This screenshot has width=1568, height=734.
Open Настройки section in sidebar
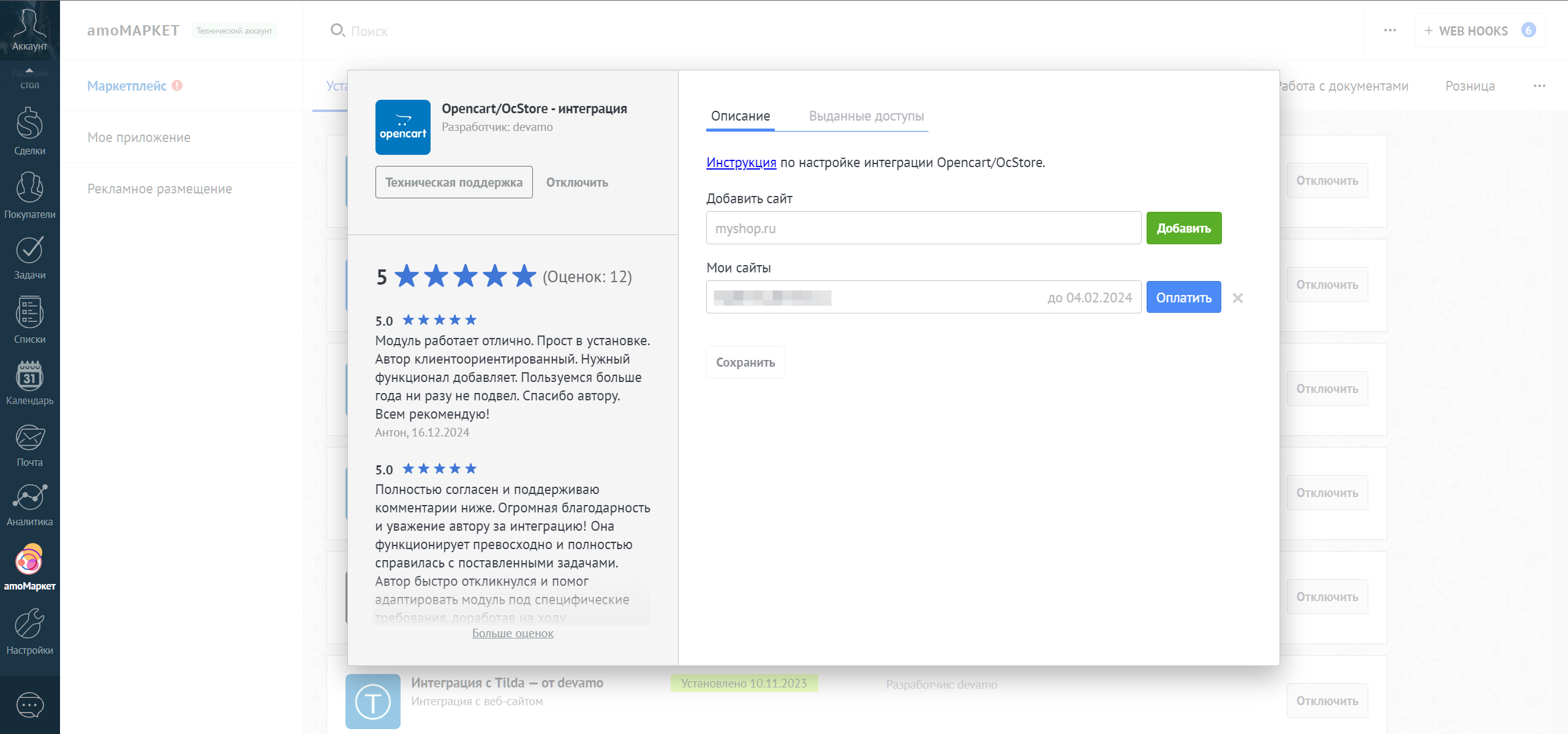[29, 632]
